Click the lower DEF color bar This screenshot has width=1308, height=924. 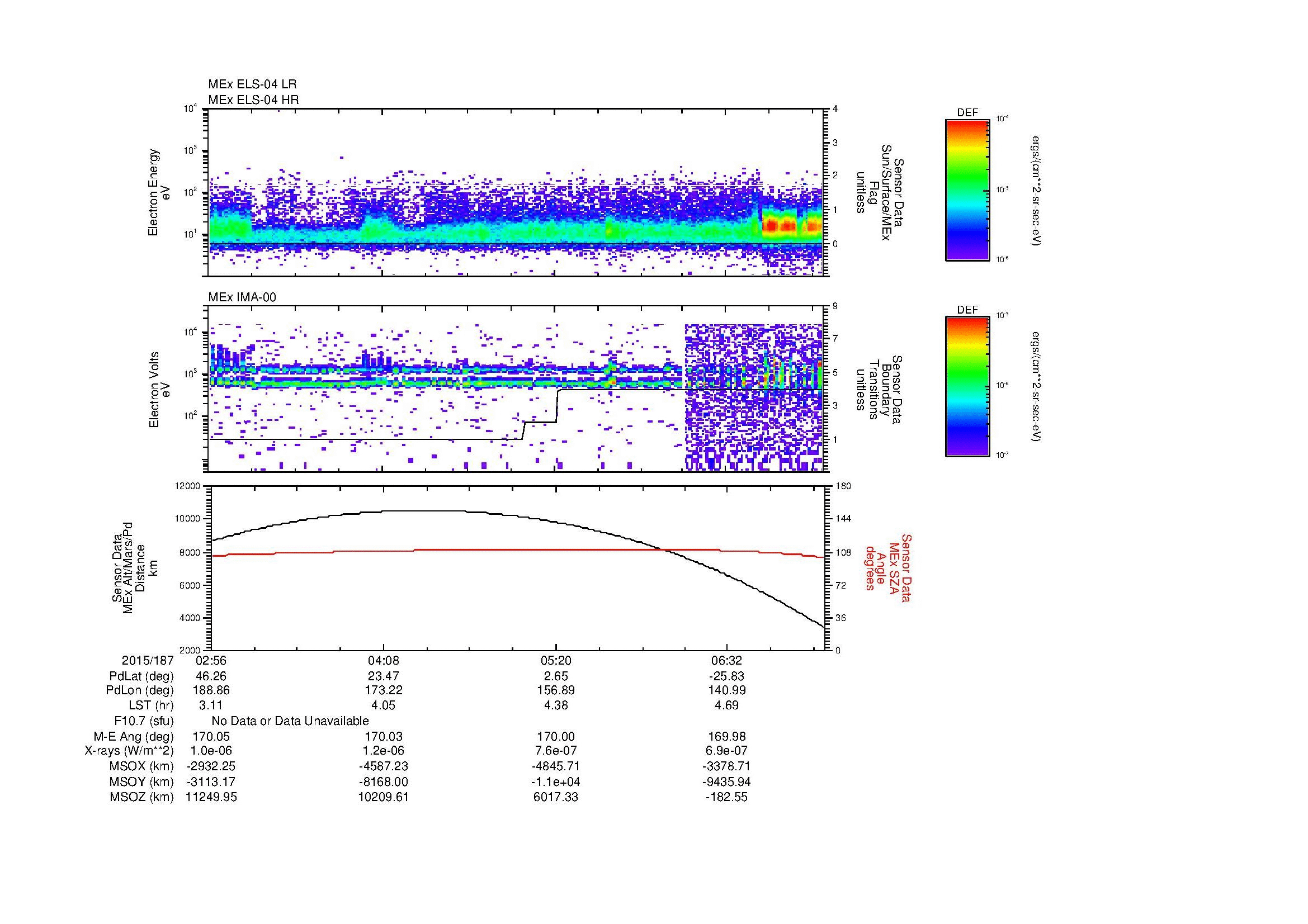click(x=967, y=387)
